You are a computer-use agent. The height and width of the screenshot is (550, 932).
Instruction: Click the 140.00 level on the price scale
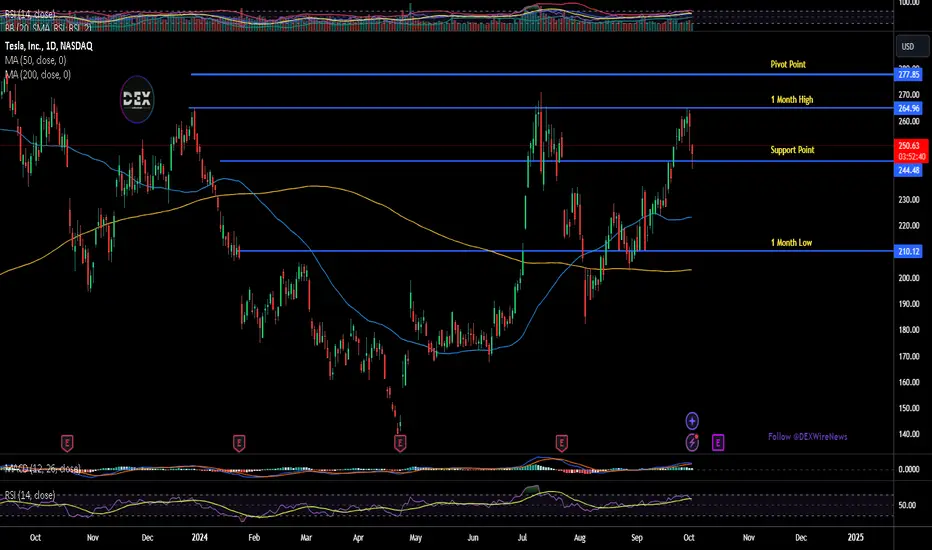point(909,434)
